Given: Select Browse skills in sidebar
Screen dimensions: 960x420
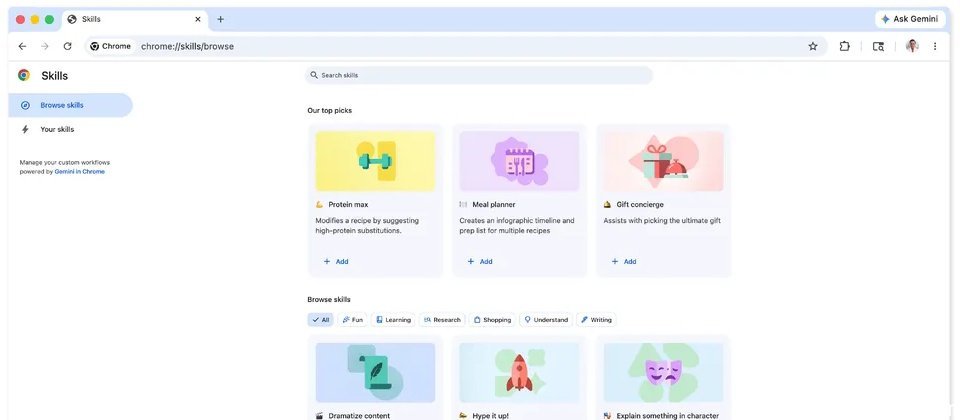Looking at the screenshot, I should point(62,105).
